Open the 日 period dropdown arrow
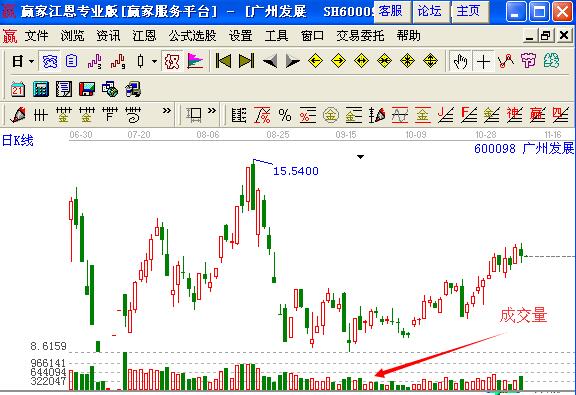The height and width of the screenshot is (395, 576). point(32,61)
